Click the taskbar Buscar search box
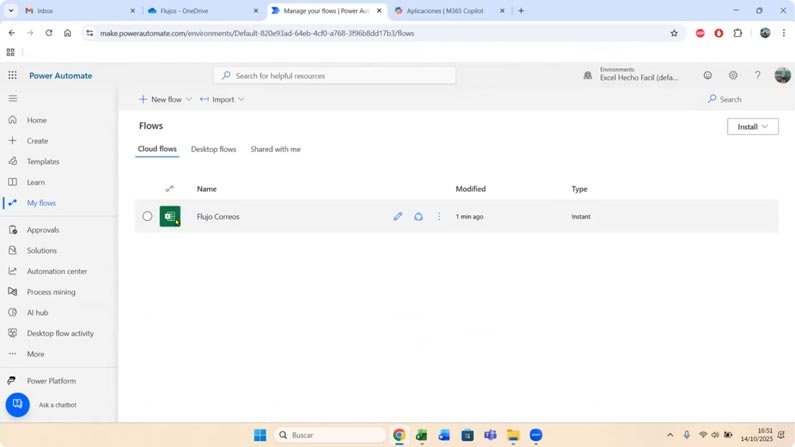795x447 pixels. [x=330, y=435]
